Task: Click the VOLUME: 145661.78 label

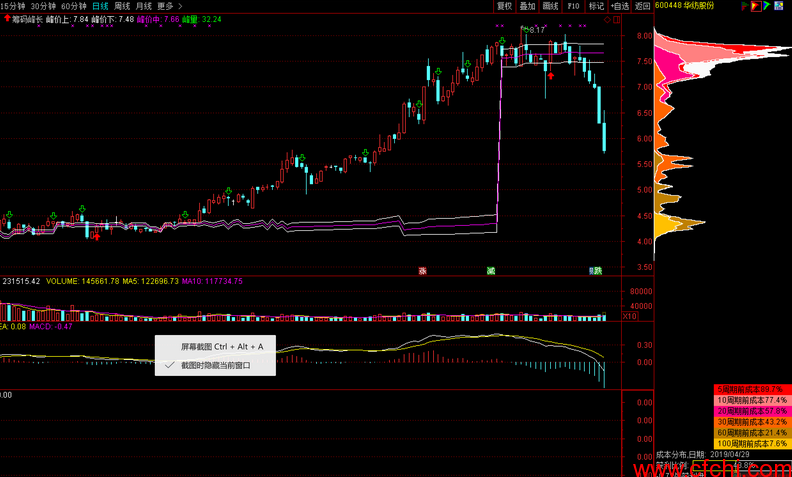Action: (83, 281)
